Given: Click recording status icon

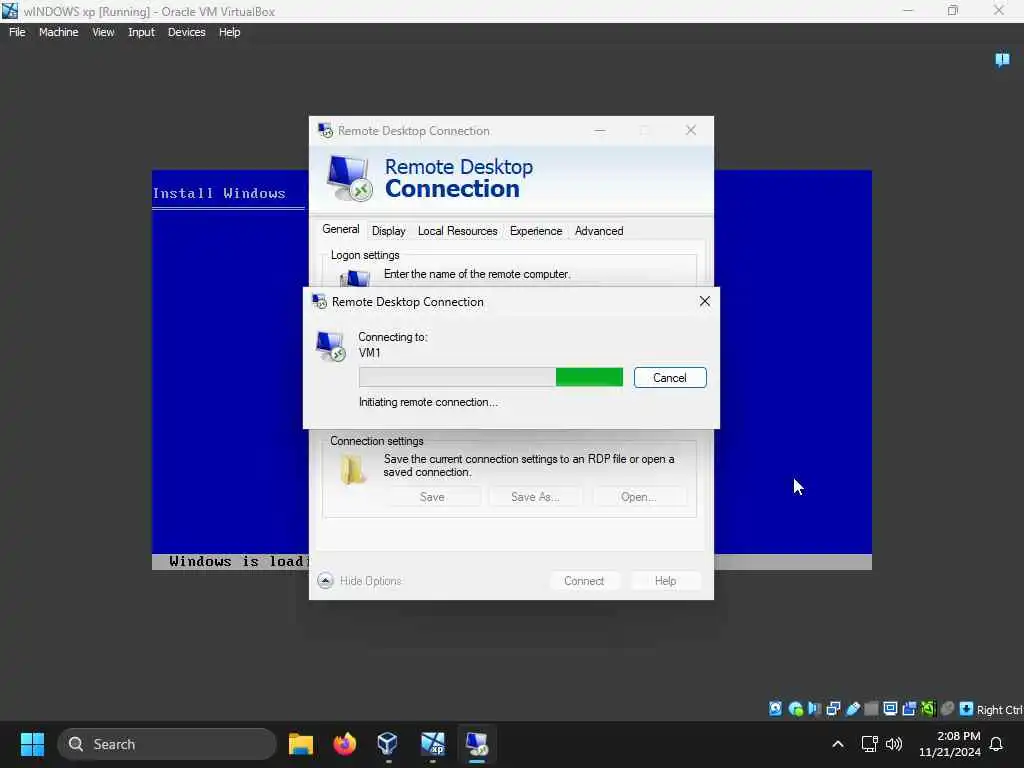Looking at the screenshot, I should tap(909, 709).
